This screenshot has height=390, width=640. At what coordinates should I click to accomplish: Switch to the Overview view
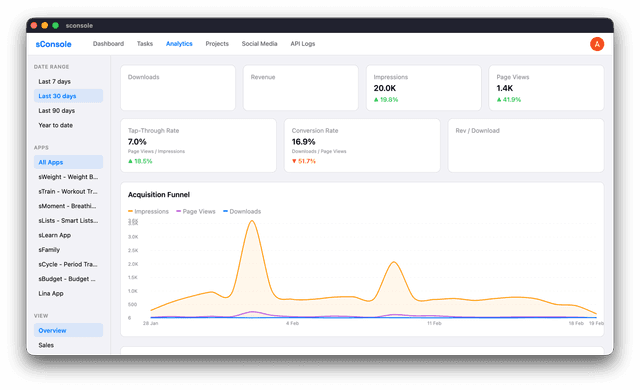point(68,330)
